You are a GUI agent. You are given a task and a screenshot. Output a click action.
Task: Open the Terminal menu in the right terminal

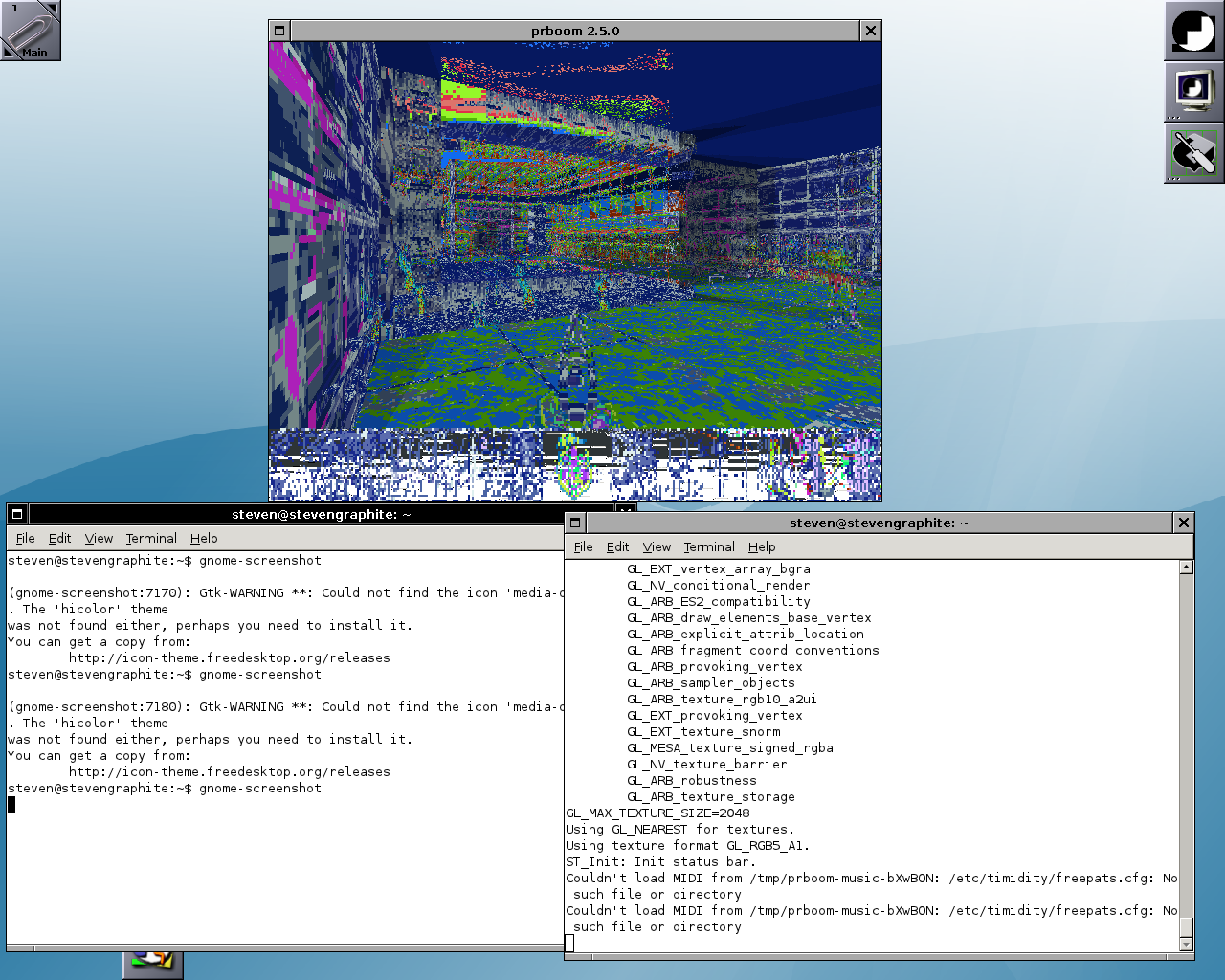[x=709, y=547]
